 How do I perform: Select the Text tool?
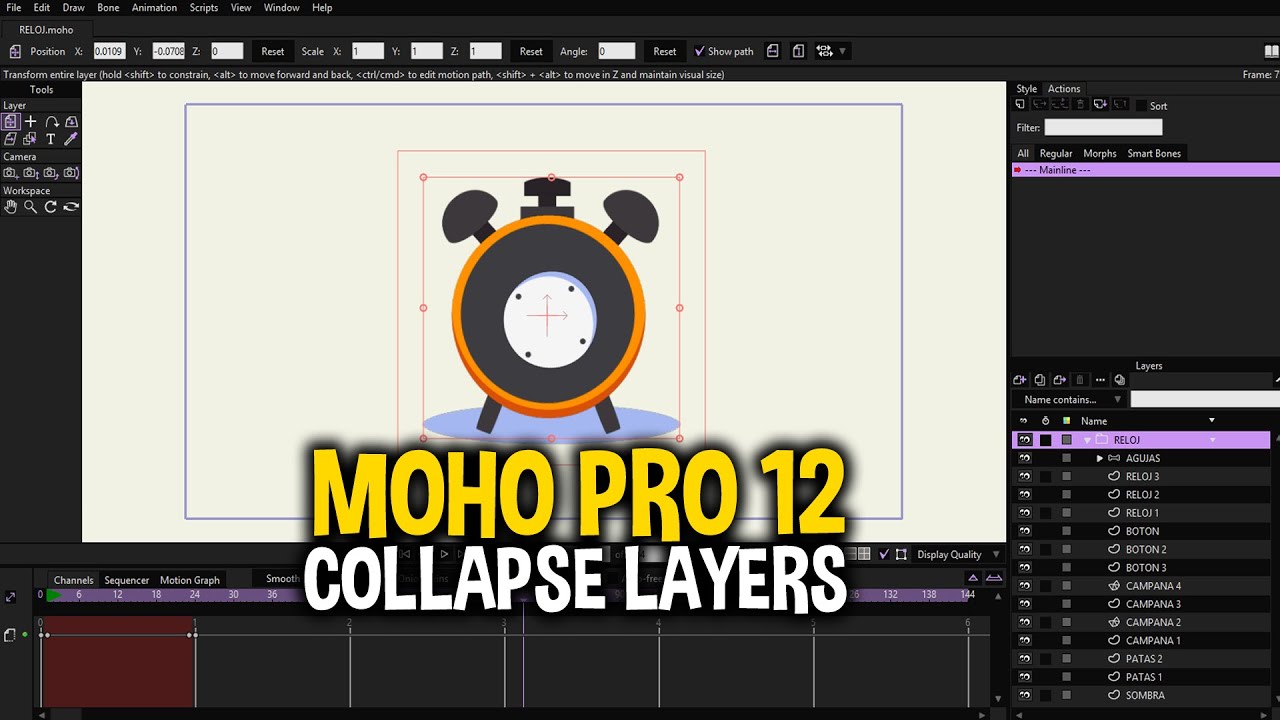(51, 139)
